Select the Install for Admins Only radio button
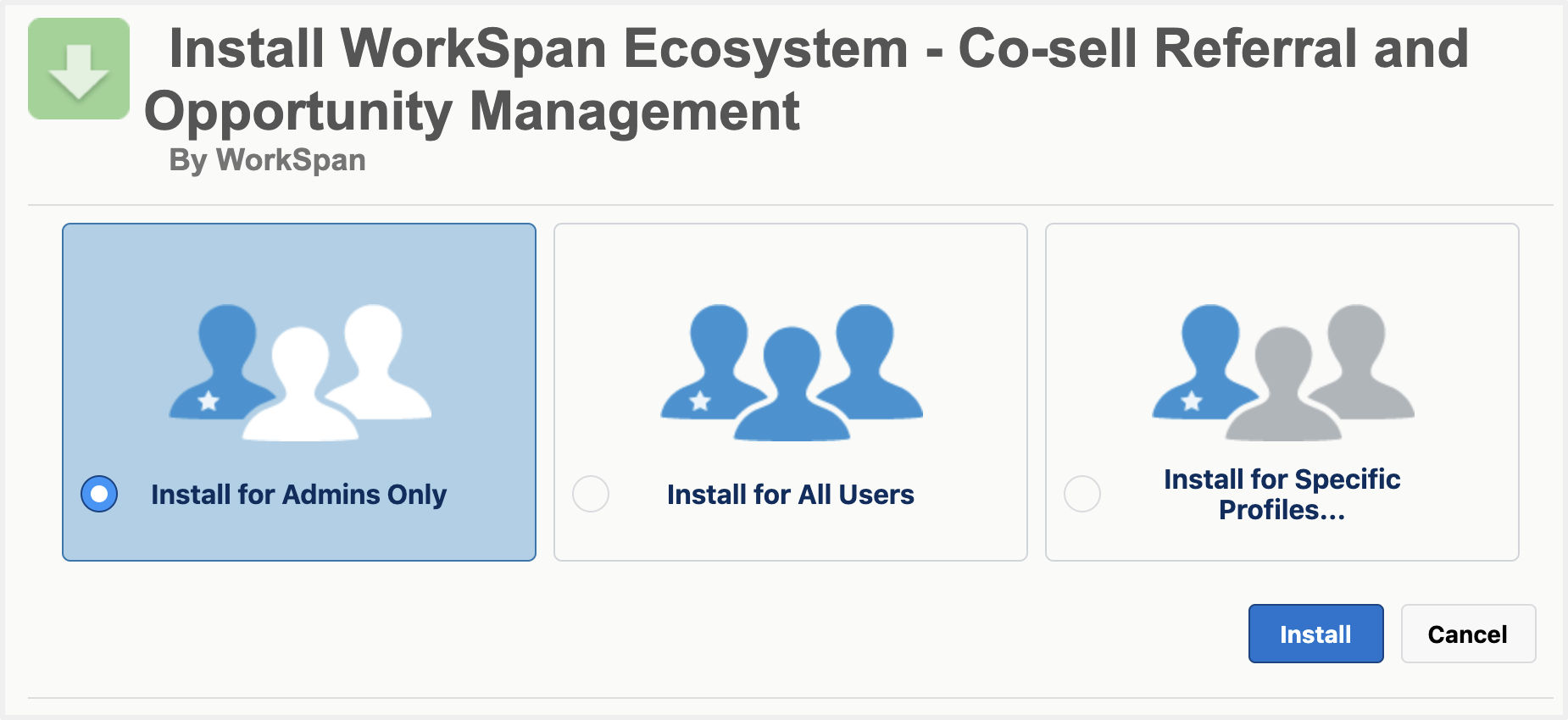 pos(99,494)
